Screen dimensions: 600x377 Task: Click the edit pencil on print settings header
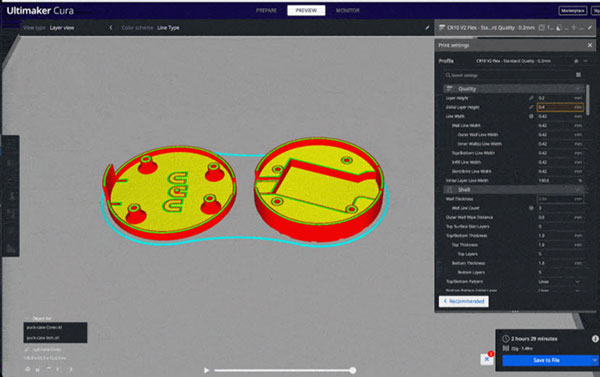point(590,28)
